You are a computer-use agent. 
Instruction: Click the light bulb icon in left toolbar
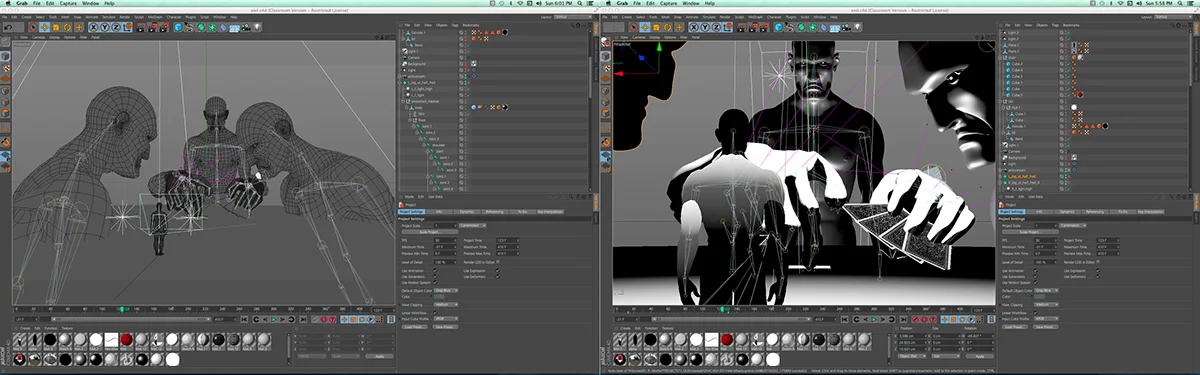257,27
